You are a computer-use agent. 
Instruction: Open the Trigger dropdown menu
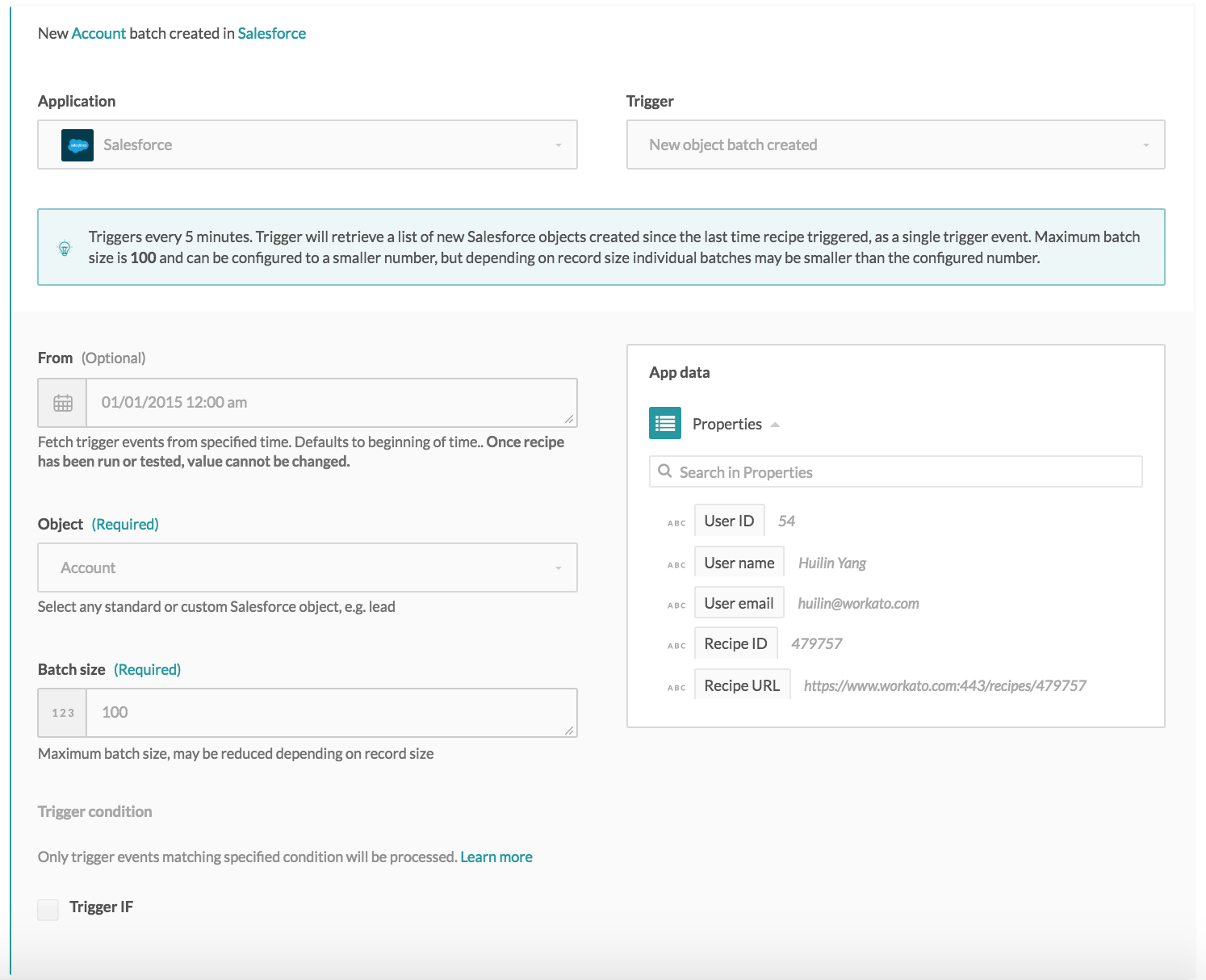click(x=895, y=145)
